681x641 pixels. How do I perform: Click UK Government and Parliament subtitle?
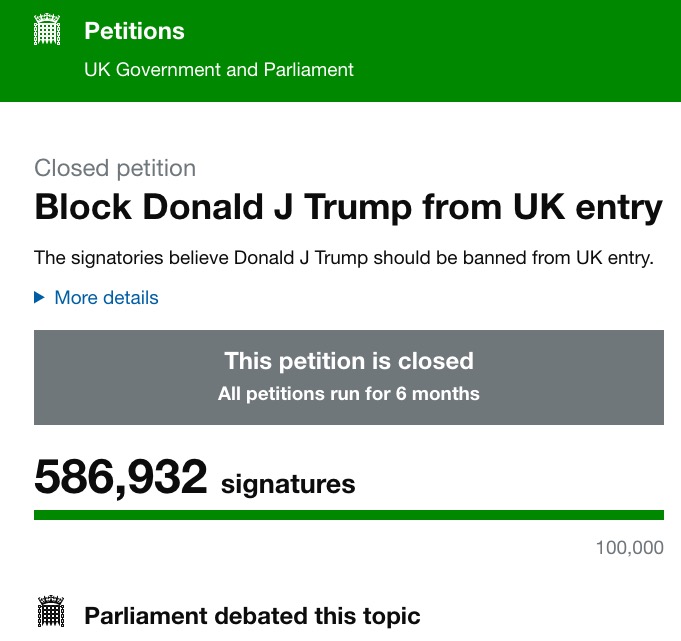tap(219, 70)
